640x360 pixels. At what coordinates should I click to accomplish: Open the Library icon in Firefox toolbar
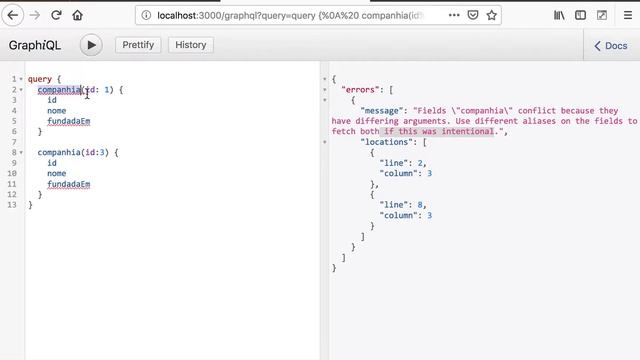559,16
